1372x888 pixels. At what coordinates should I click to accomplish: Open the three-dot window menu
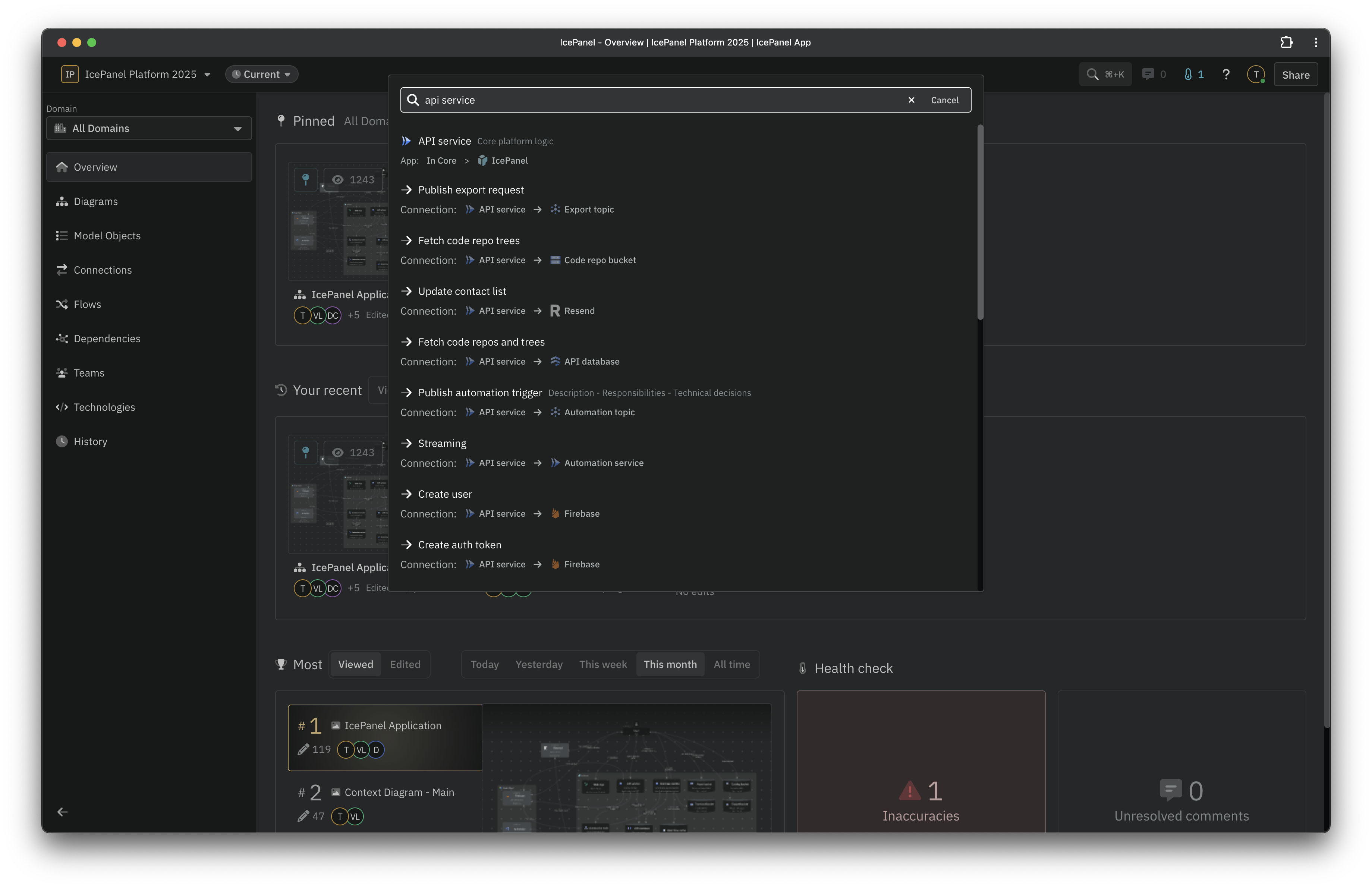click(x=1315, y=42)
